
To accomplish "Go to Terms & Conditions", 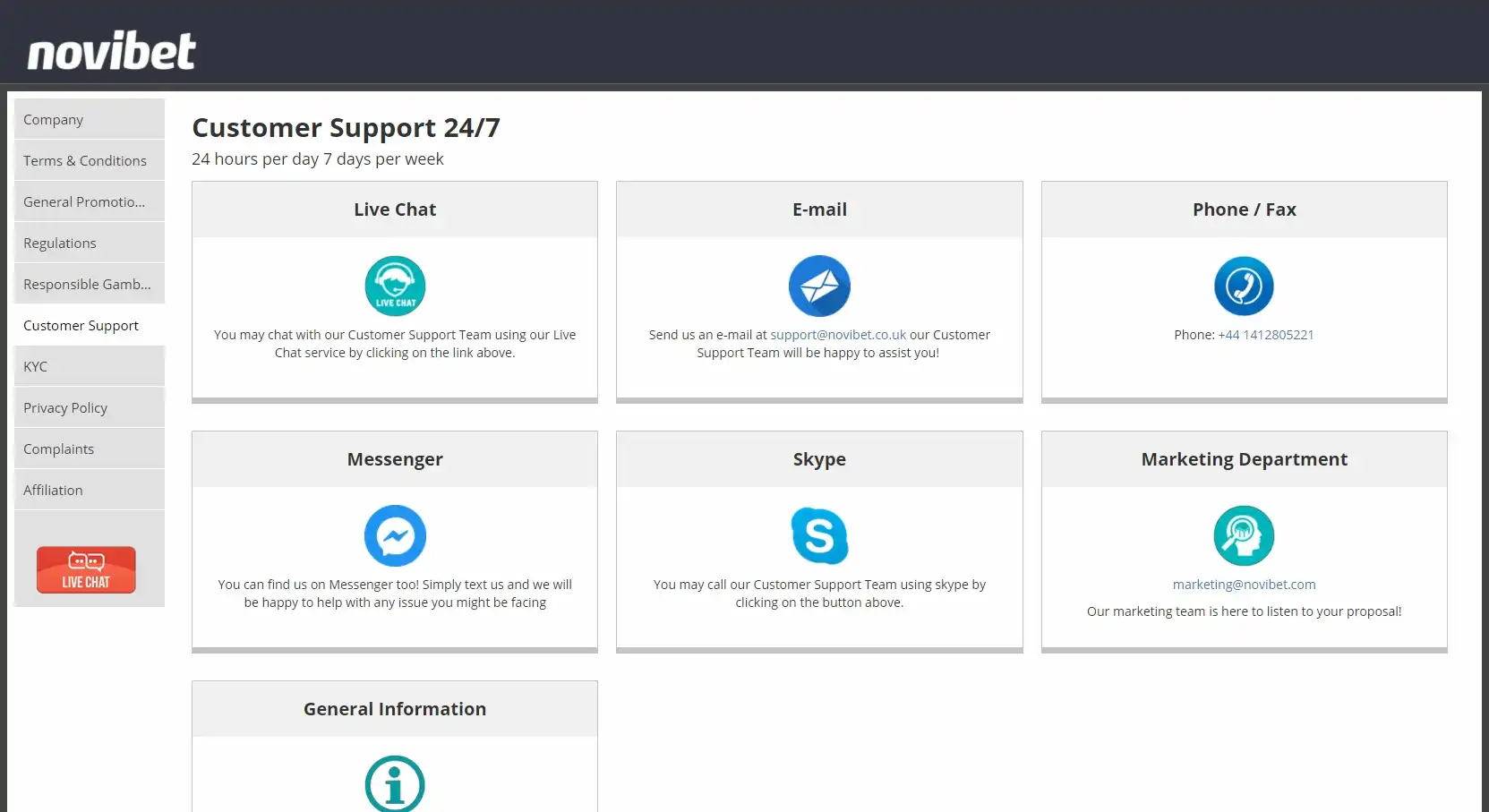I will [x=90, y=160].
